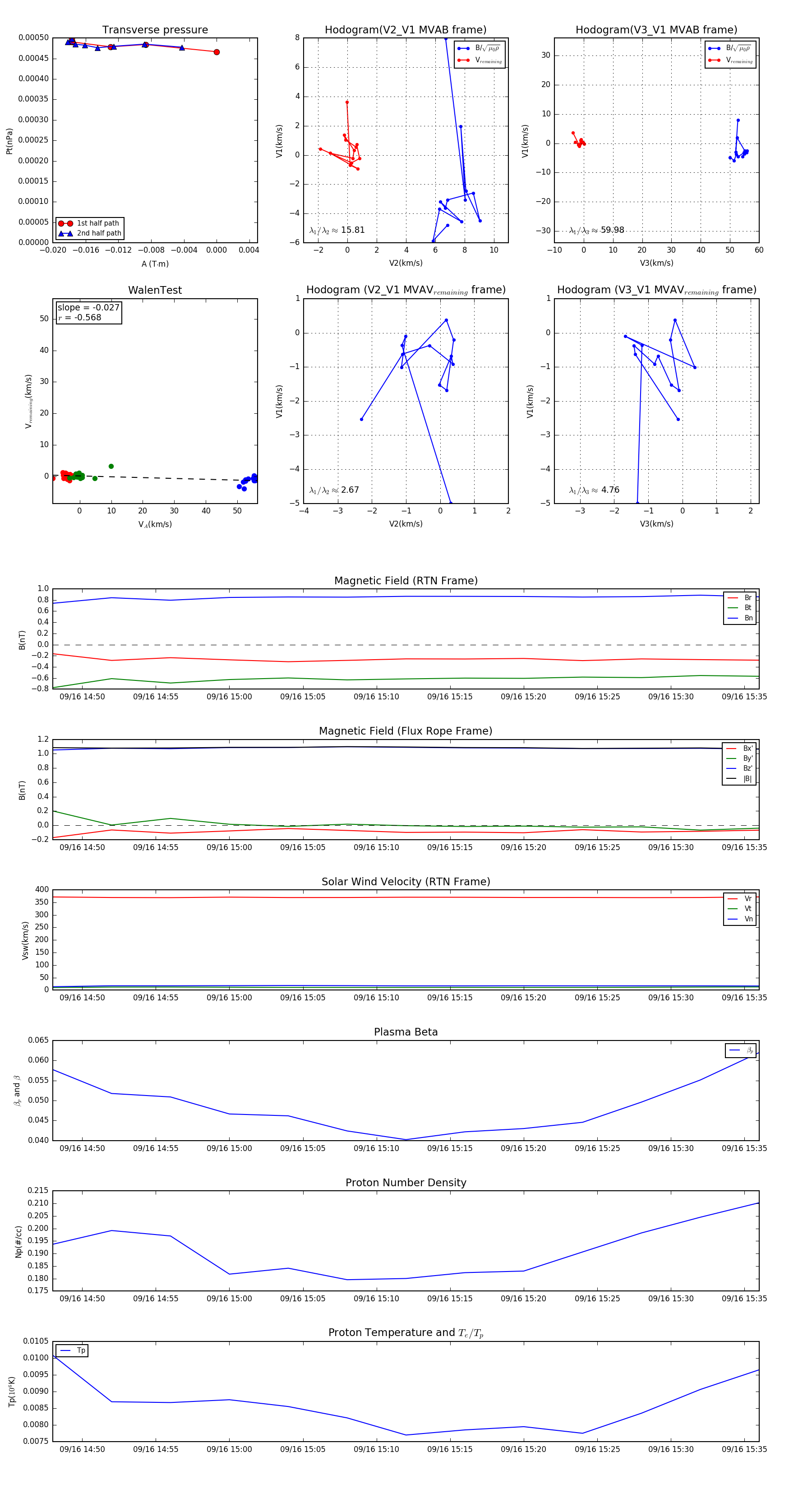
Task: Click the 'Hodogram(V2_V1 MVAB frame)' title
Action: [406, 30]
